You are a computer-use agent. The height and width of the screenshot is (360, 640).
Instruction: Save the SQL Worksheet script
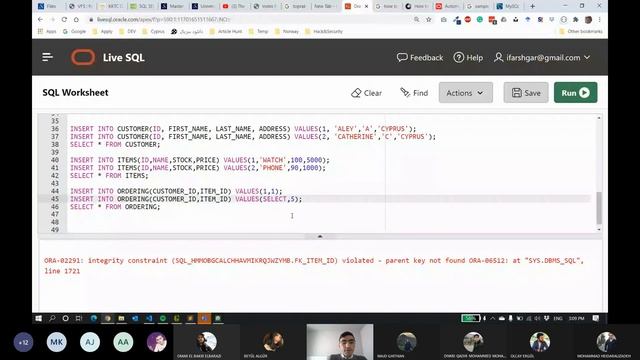point(526,93)
